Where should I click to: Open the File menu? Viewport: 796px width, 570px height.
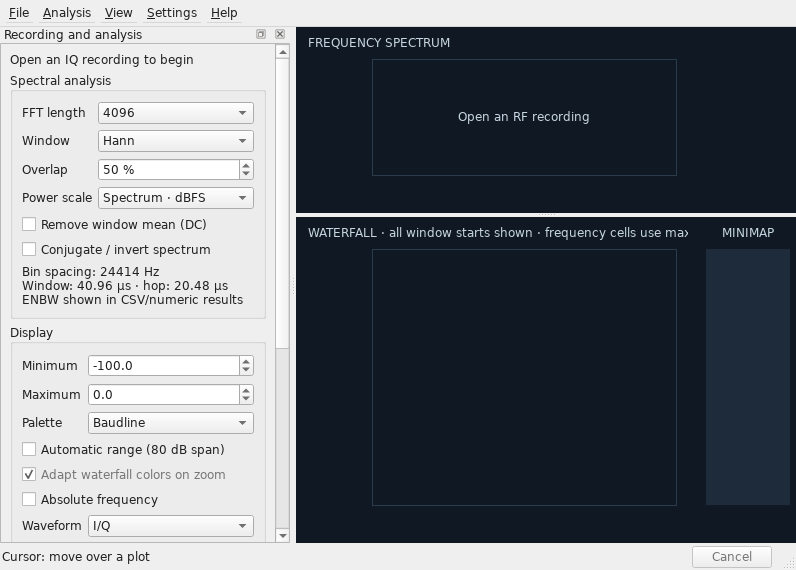click(x=19, y=13)
